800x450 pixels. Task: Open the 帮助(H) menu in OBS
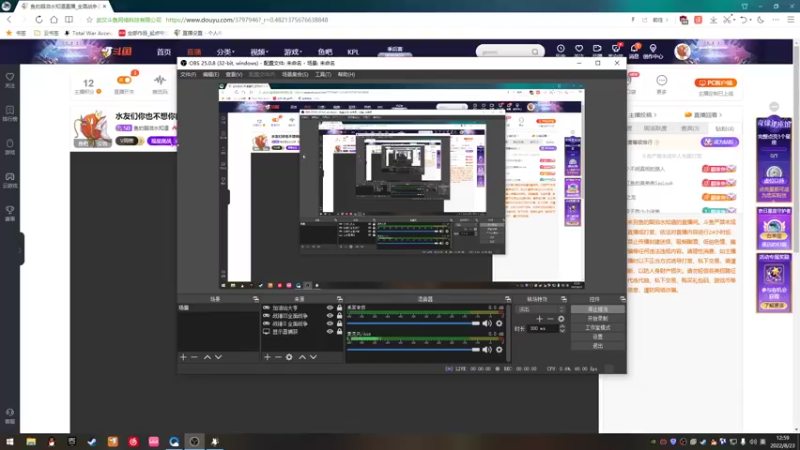point(346,74)
